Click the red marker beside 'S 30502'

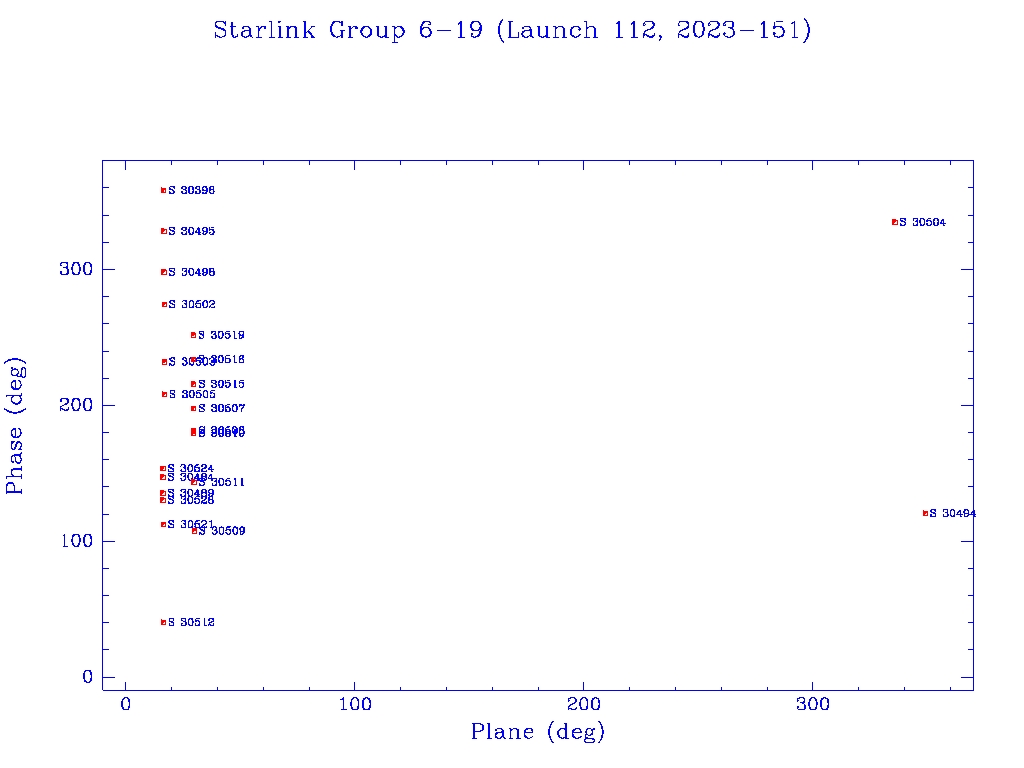tap(165, 304)
